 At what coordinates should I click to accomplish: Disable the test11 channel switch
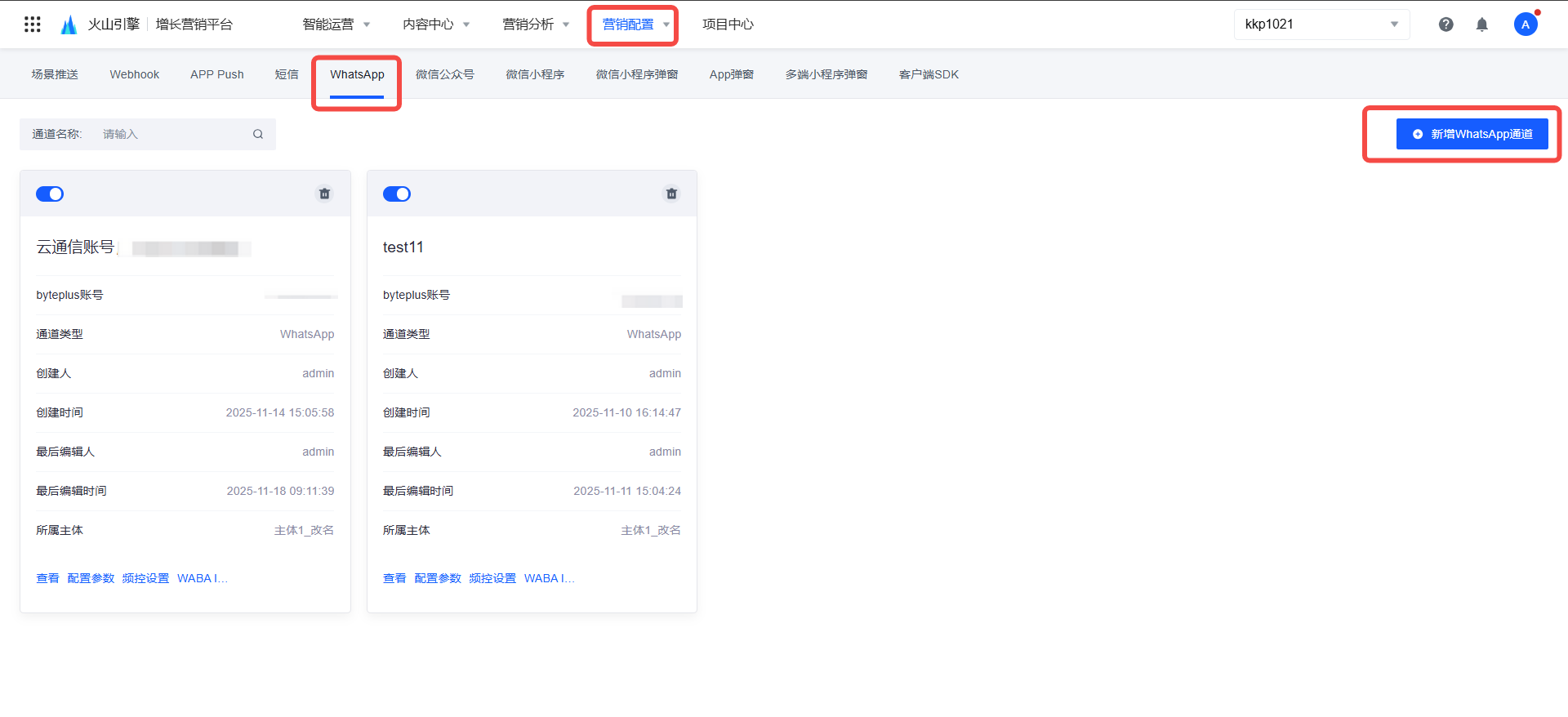pyautogui.click(x=397, y=194)
